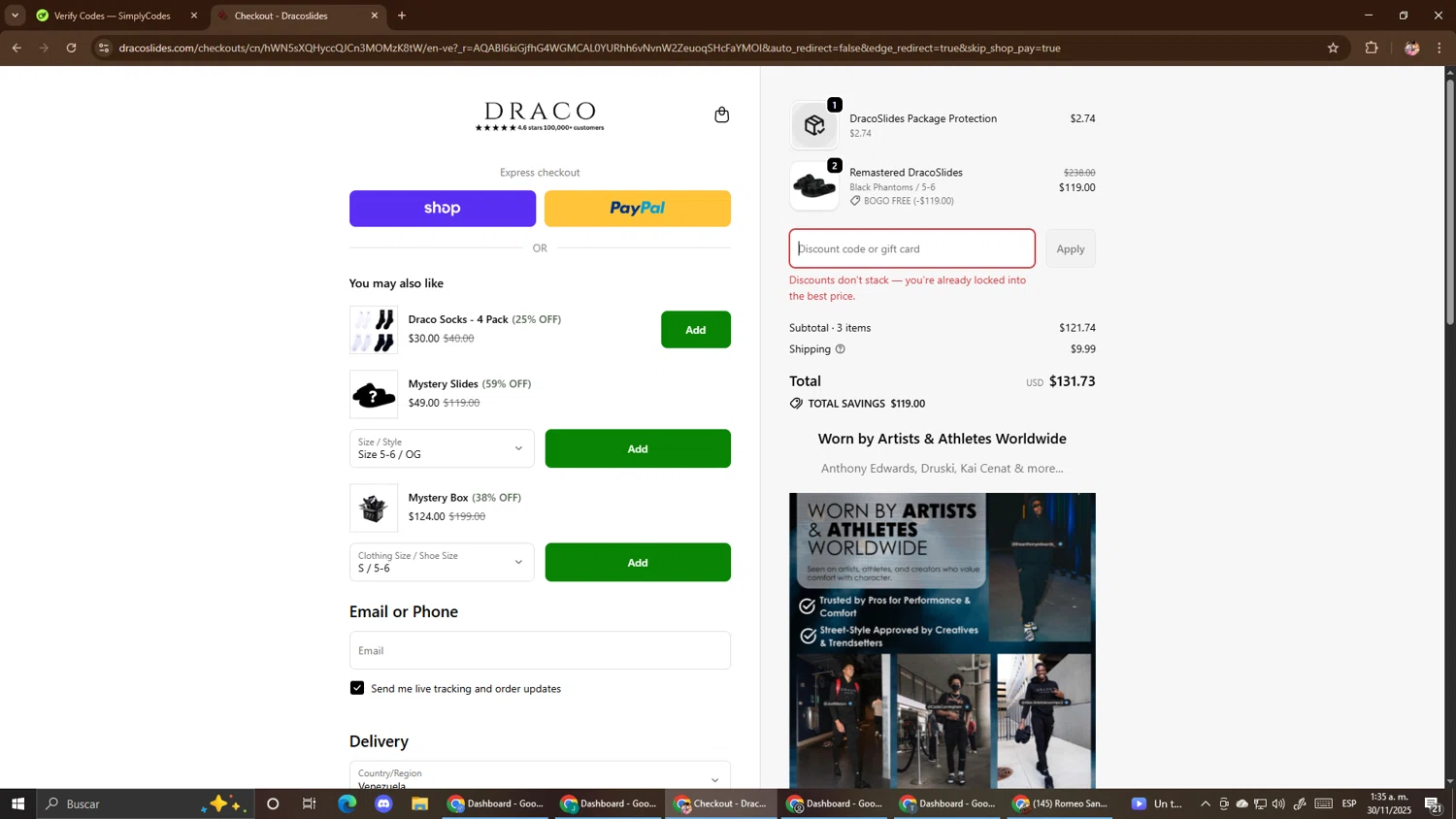Open Cortana circle icon in taskbar
This screenshot has height=819, width=1456.
pos(273,803)
